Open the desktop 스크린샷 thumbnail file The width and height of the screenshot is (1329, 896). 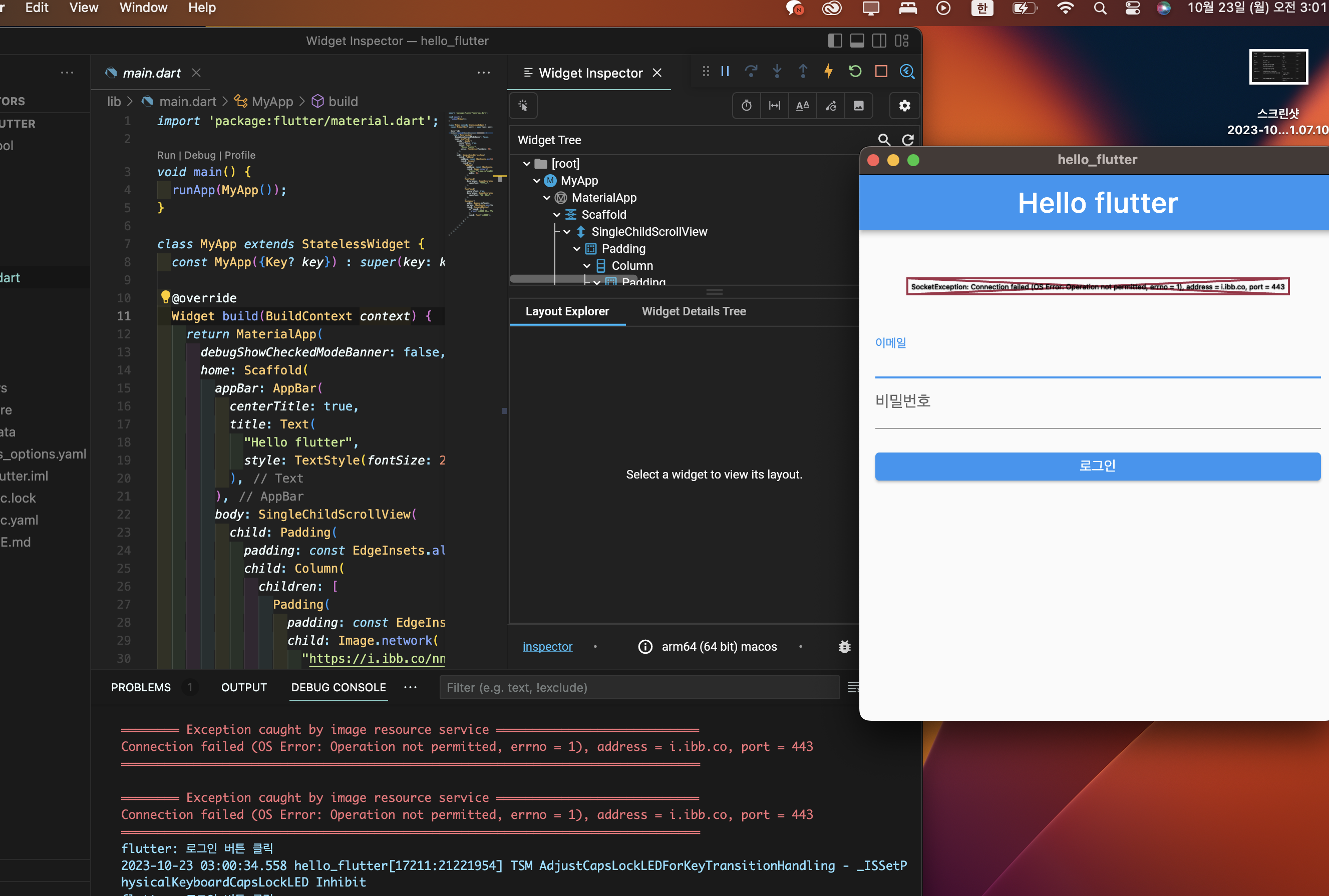pos(1278,67)
